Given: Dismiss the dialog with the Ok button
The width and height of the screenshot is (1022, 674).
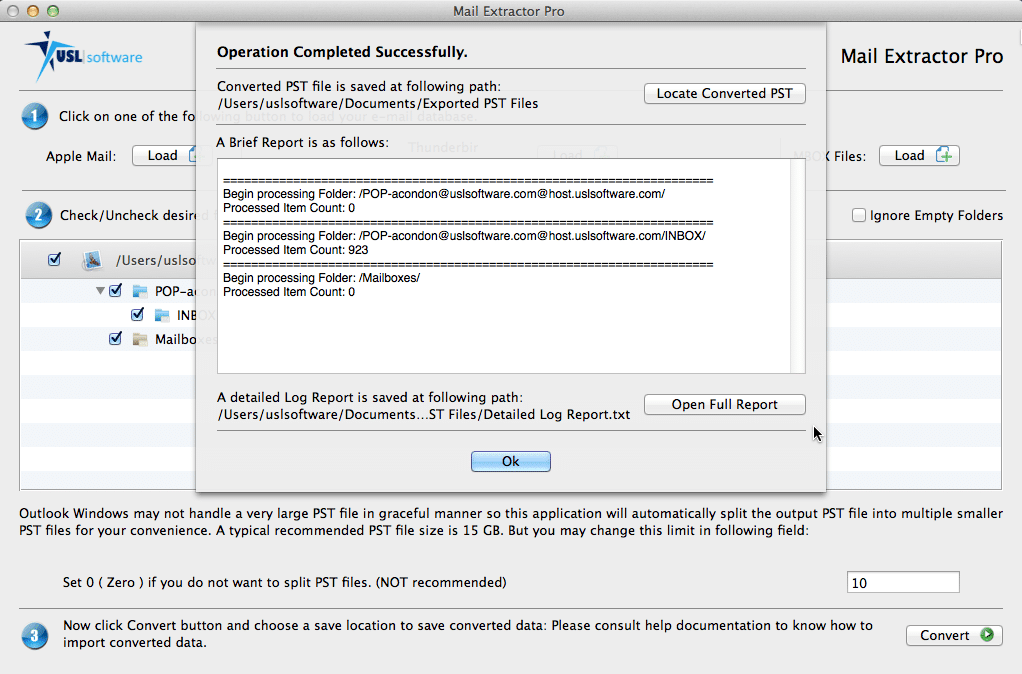Looking at the screenshot, I should click(x=510, y=461).
